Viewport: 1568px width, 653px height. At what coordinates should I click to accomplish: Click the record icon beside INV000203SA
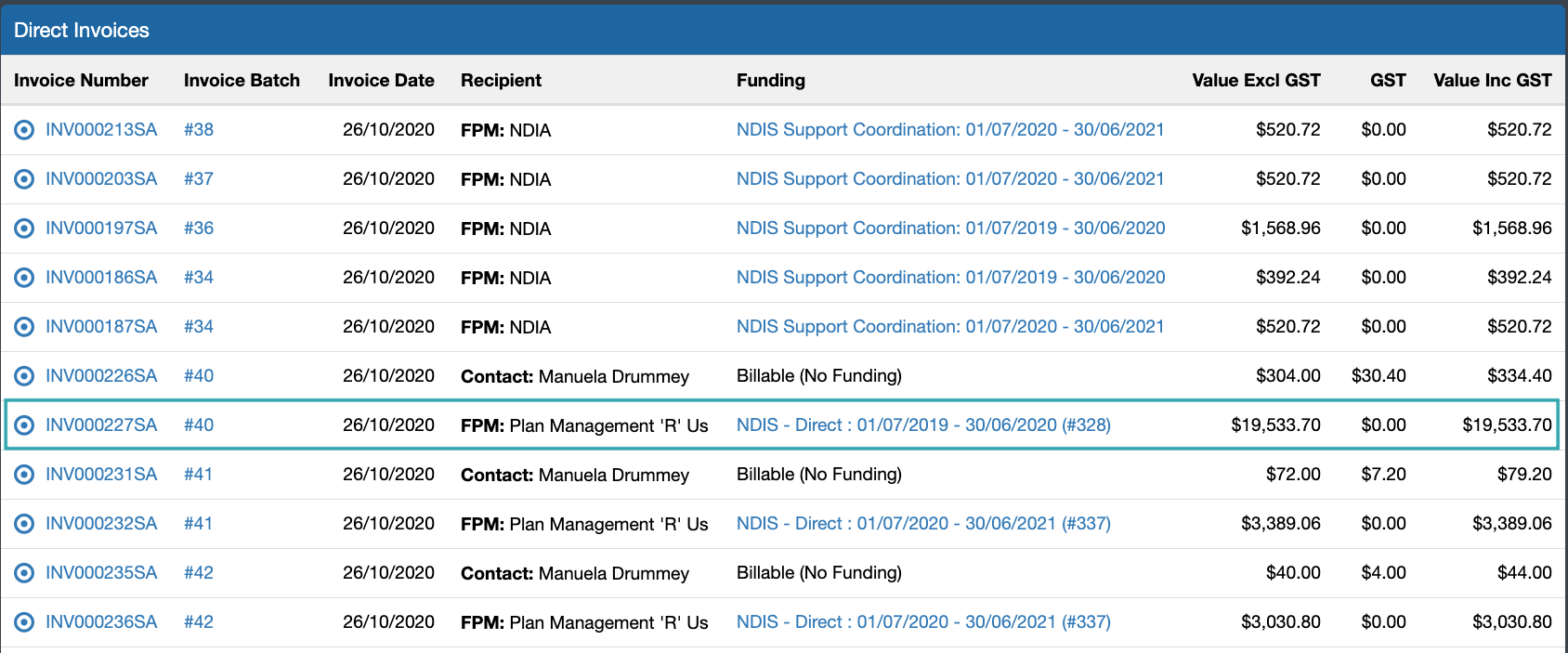pyautogui.click(x=24, y=178)
